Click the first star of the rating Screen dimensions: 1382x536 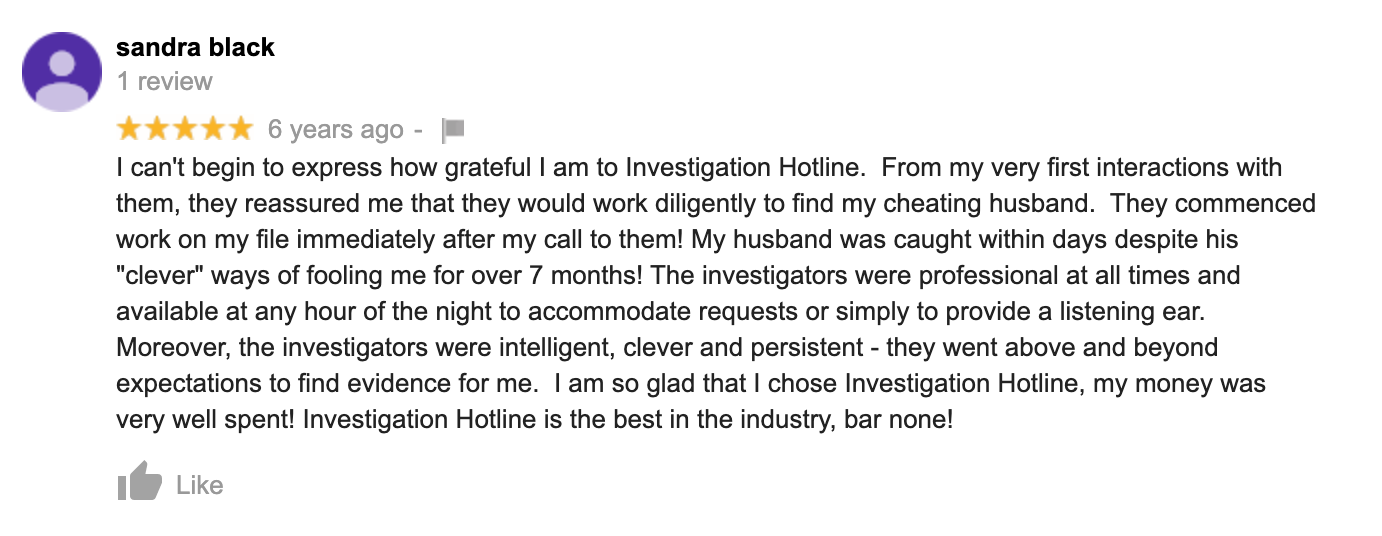(x=130, y=129)
